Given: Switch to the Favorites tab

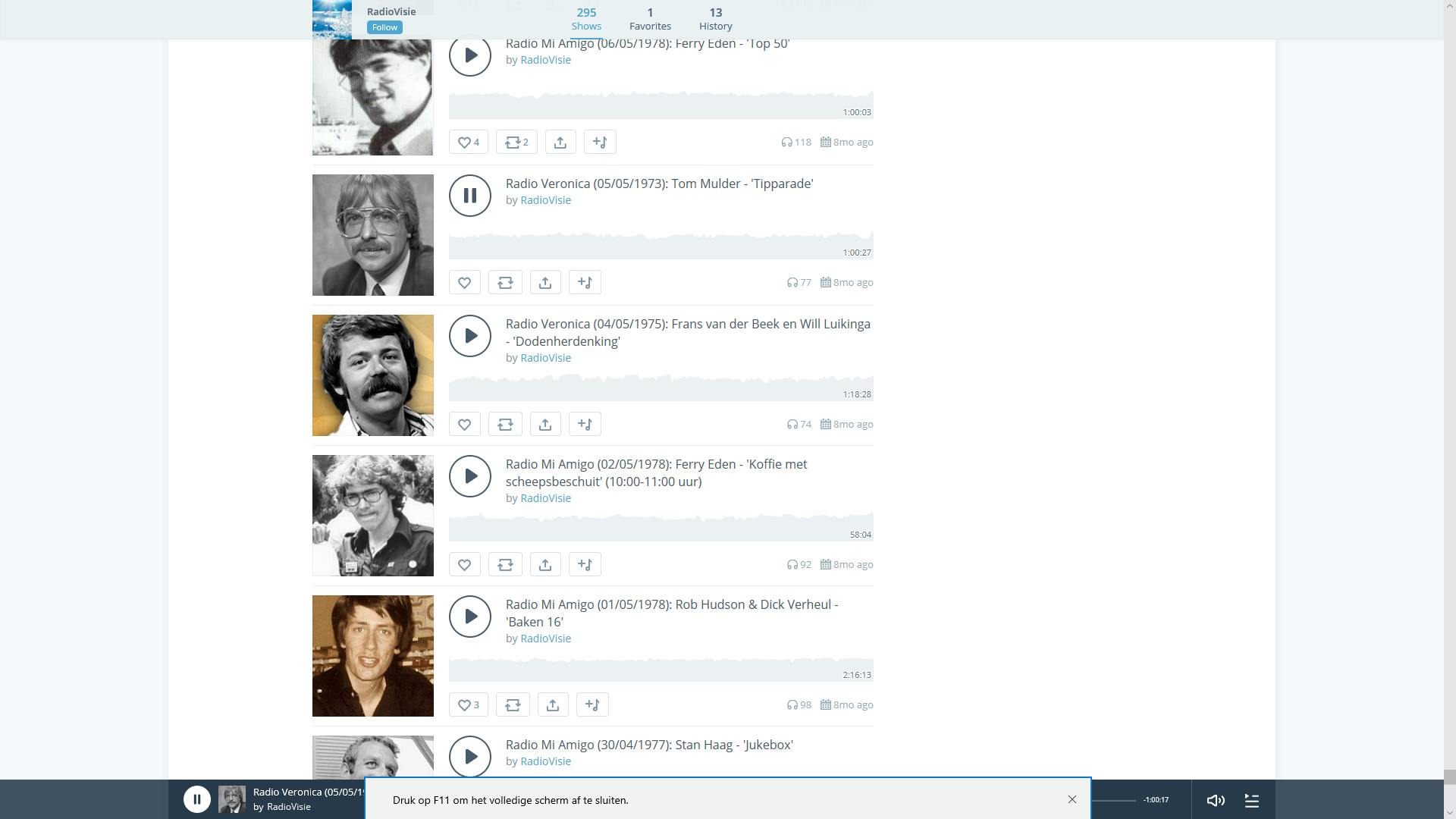Looking at the screenshot, I should pos(650,19).
